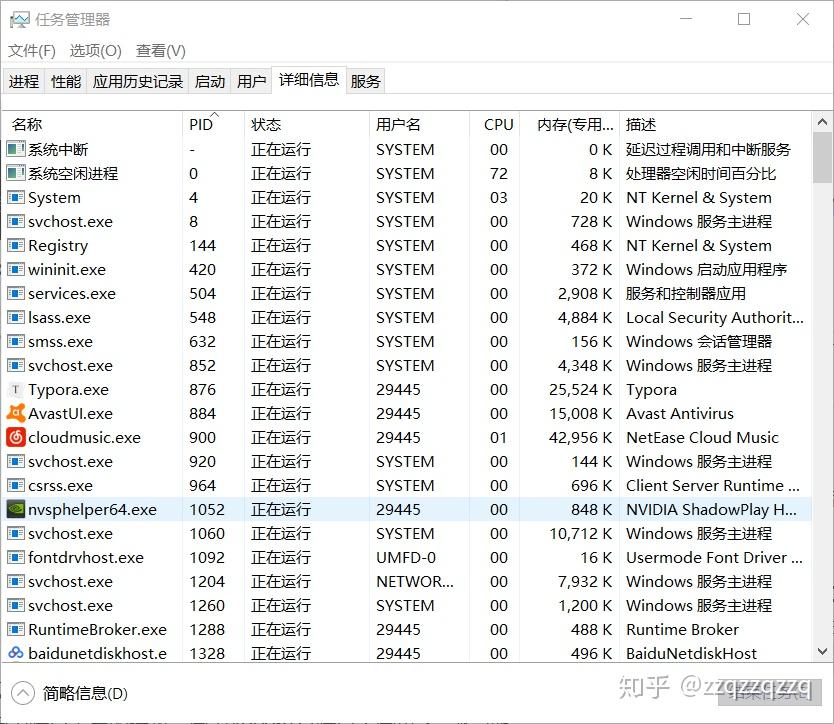
Task: Switch to the 服务 tab
Action: (365, 81)
